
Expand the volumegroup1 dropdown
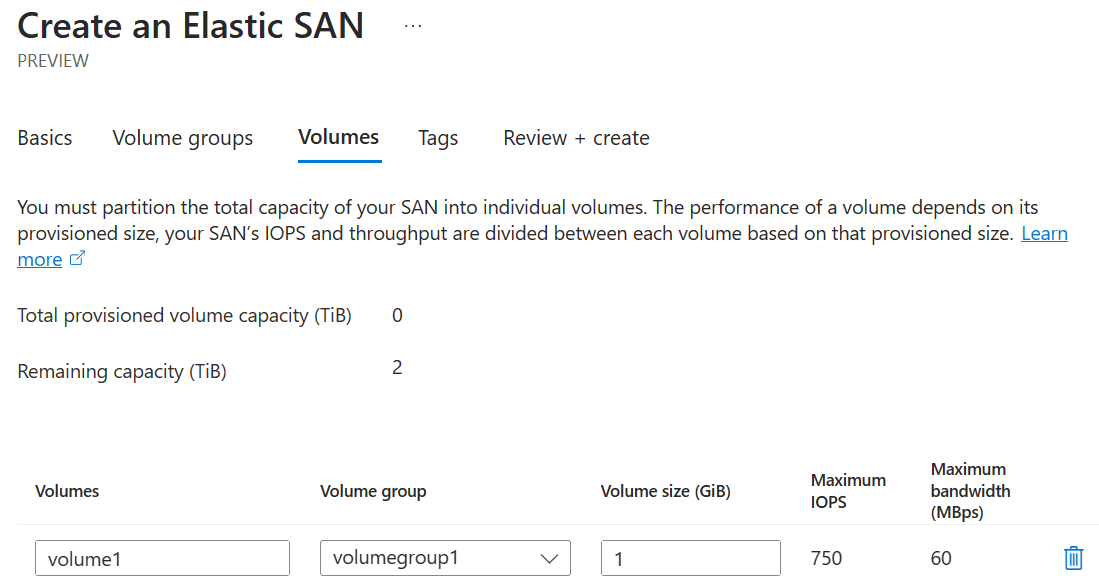[x=445, y=558]
